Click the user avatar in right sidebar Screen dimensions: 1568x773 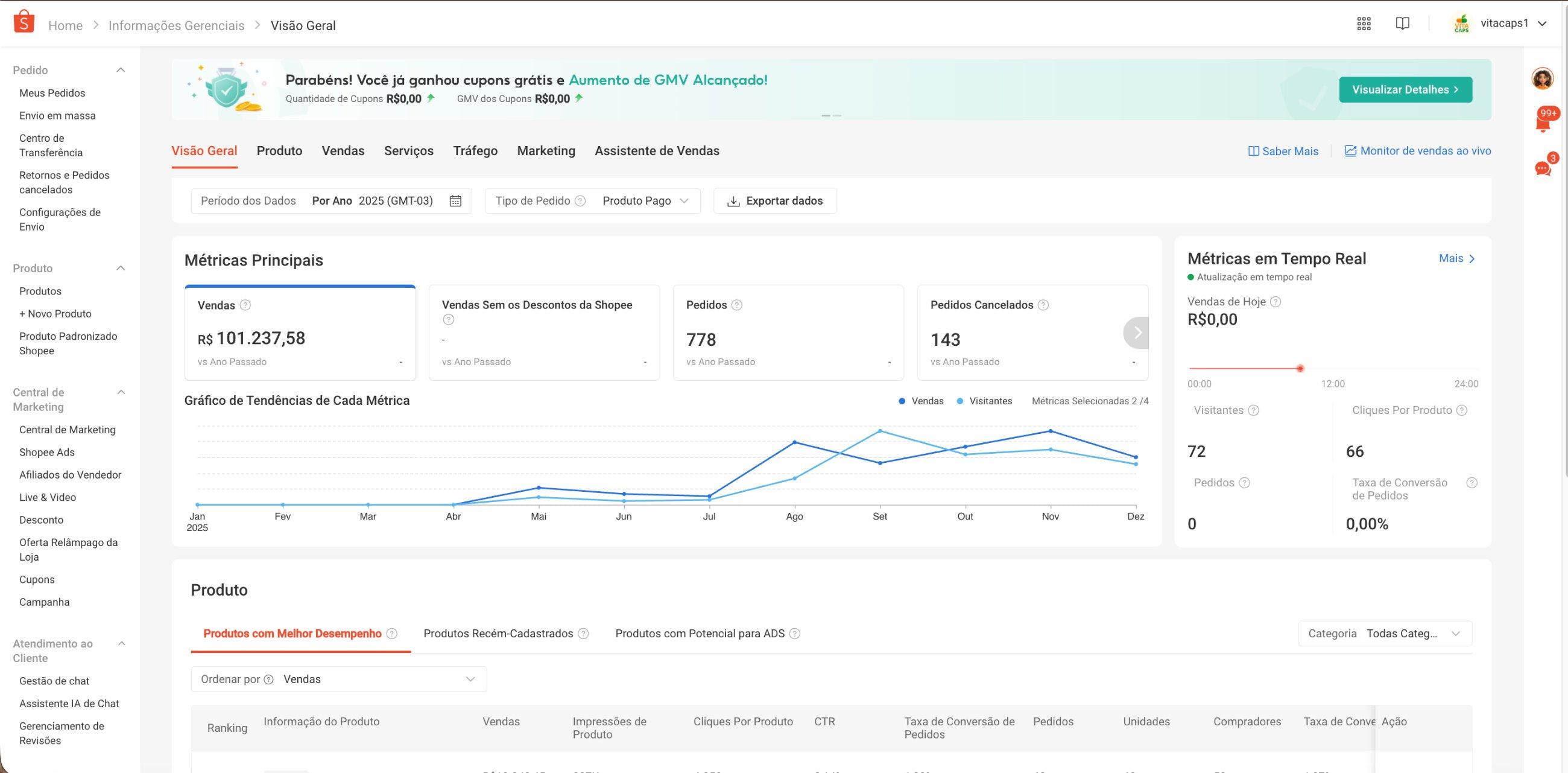(x=1543, y=78)
